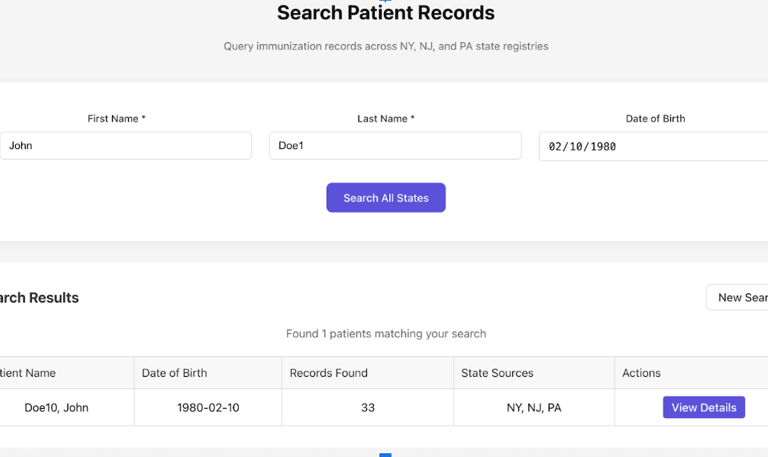
Task: Click the Found 1 patients result message
Action: (x=385, y=333)
